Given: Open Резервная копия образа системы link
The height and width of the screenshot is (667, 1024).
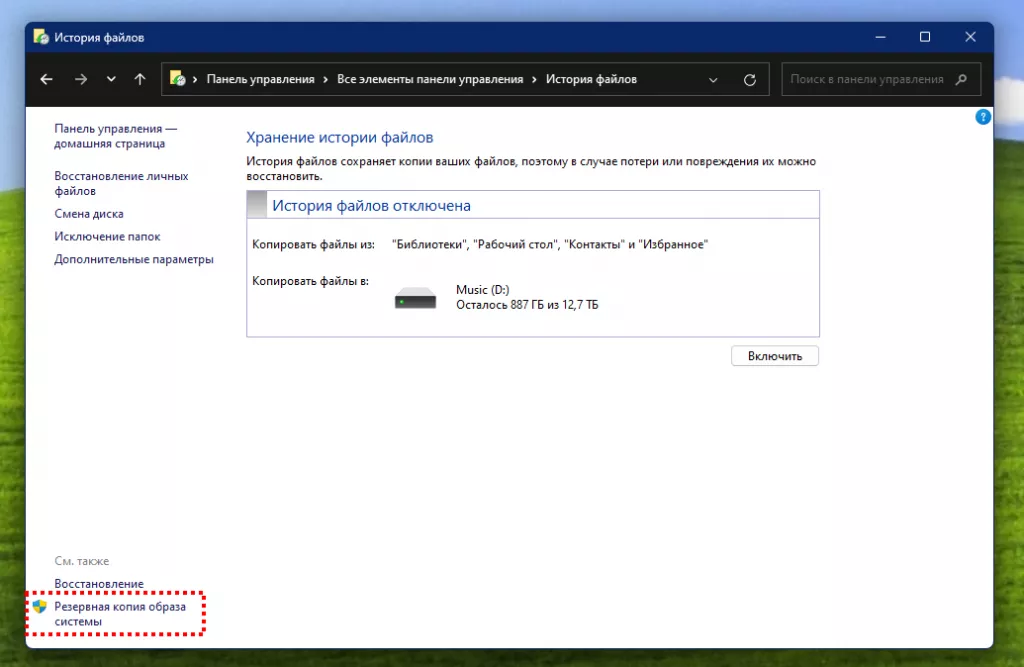Looking at the screenshot, I should click(120, 614).
